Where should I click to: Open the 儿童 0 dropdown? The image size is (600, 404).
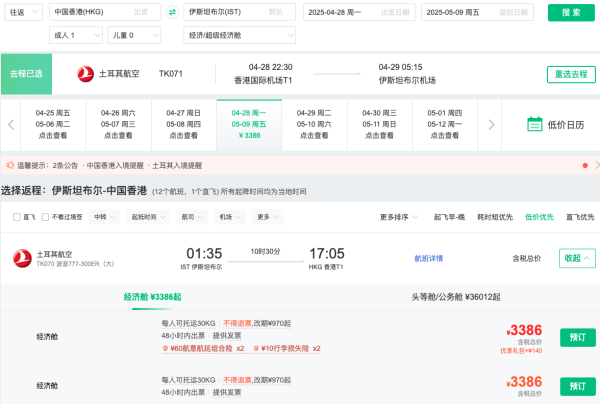tap(134, 35)
